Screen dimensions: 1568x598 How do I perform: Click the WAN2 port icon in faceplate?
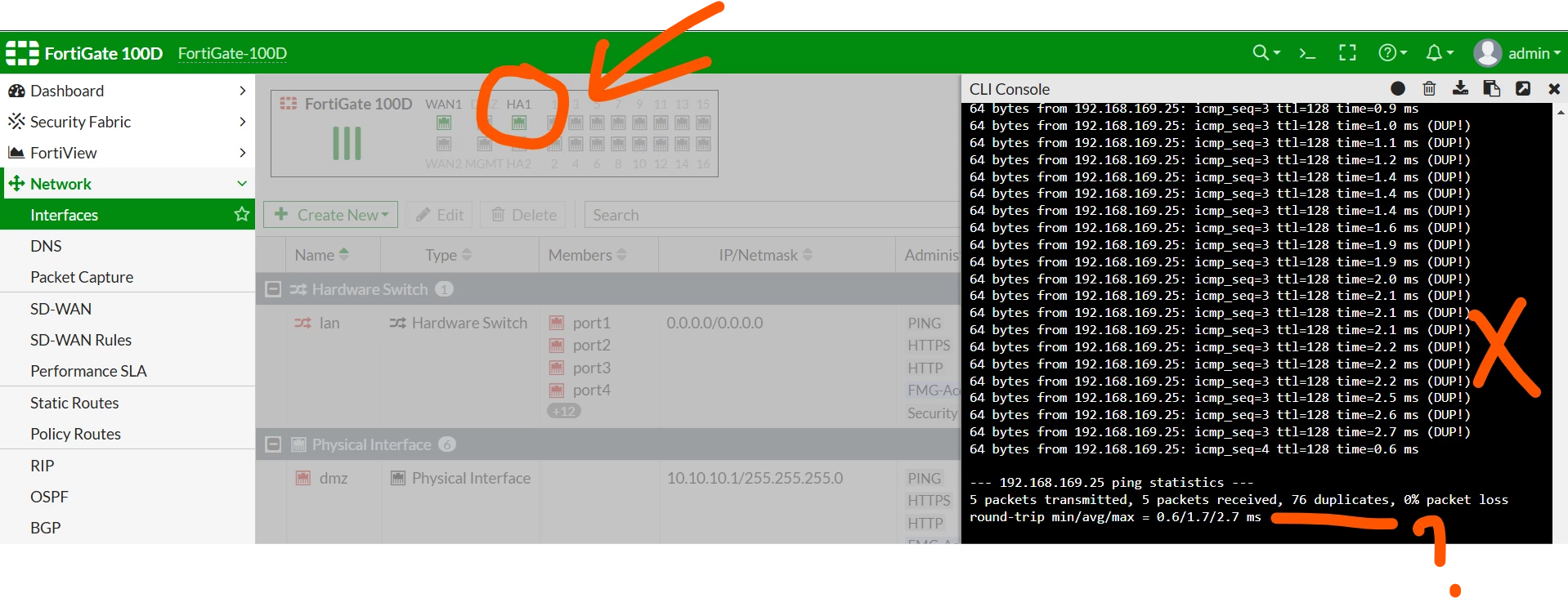click(444, 144)
